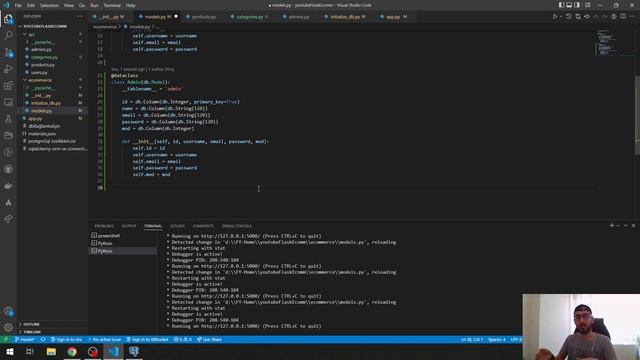Add a new terminal with plus icon
640x360 pixels.
[611, 226]
